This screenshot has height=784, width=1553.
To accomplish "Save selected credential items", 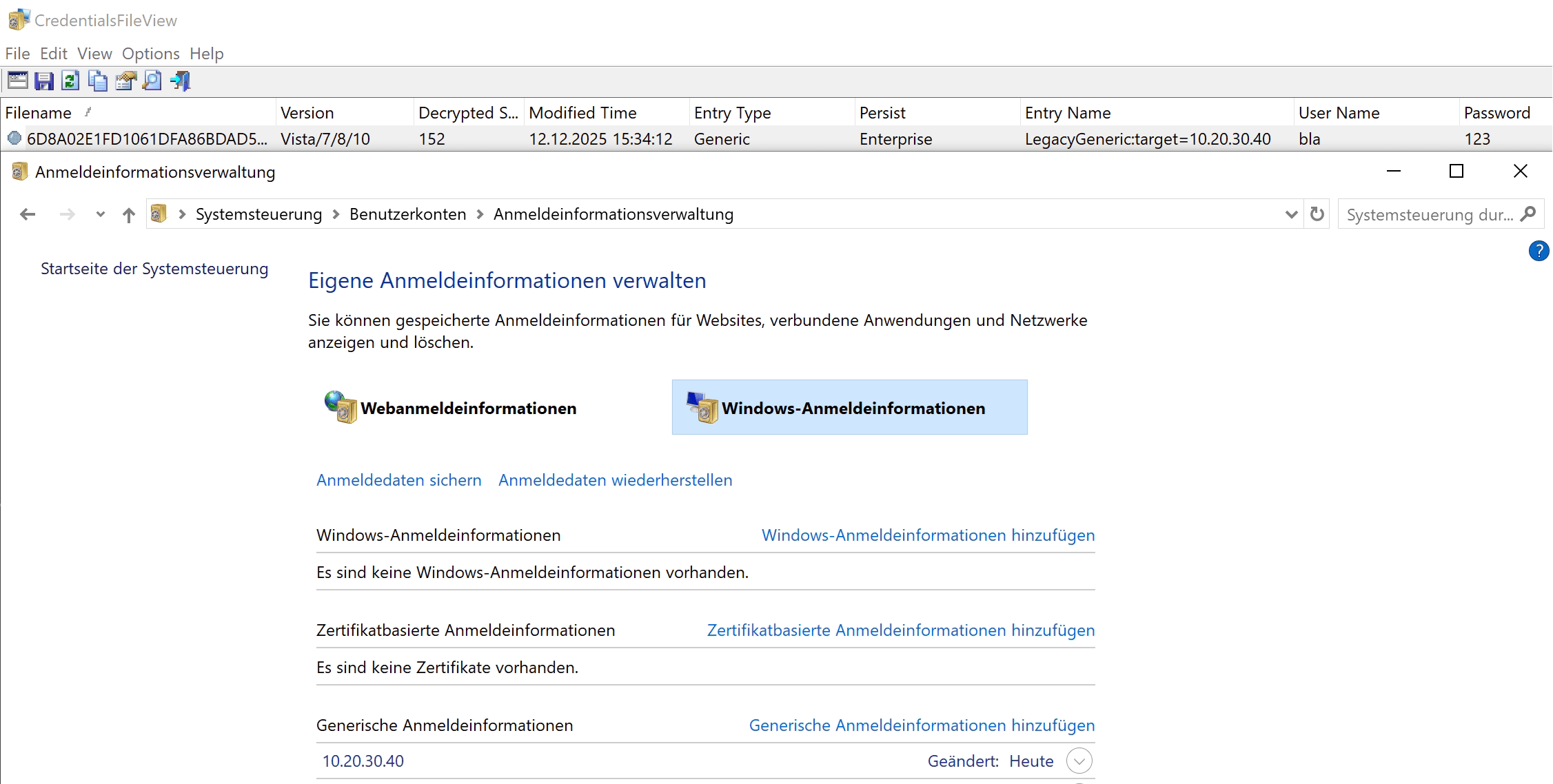I will pyautogui.click(x=43, y=81).
